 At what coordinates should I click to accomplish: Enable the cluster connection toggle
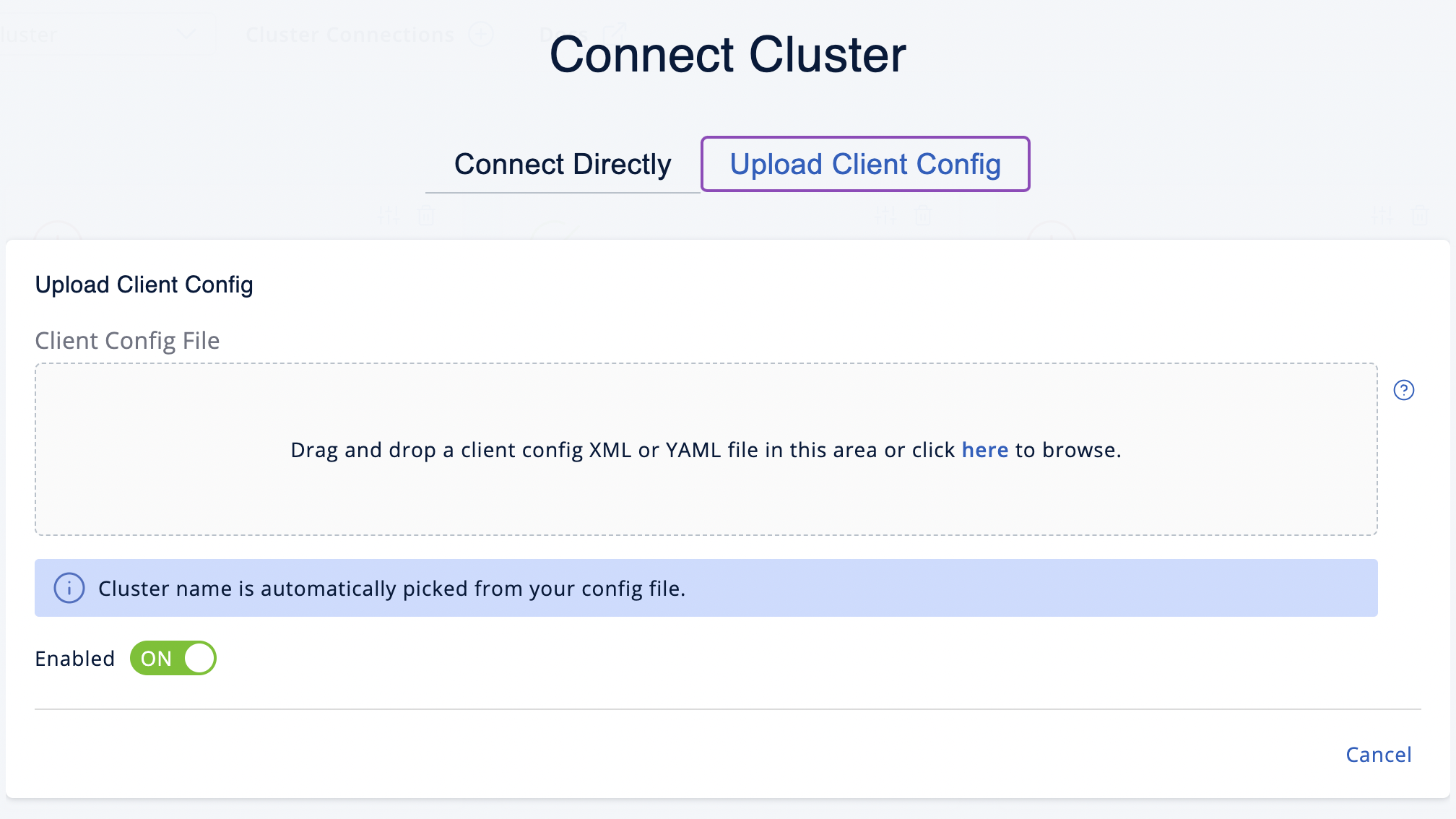tap(173, 658)
